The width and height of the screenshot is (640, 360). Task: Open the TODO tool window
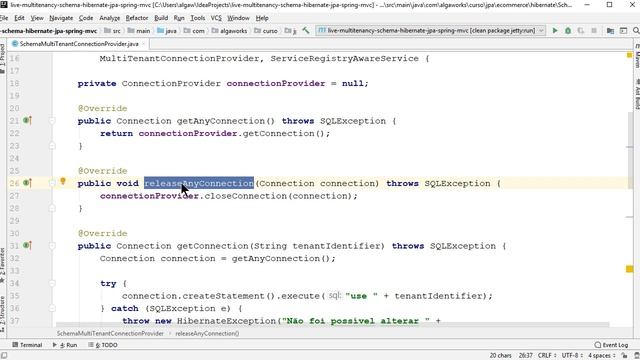tap(103, 345)
